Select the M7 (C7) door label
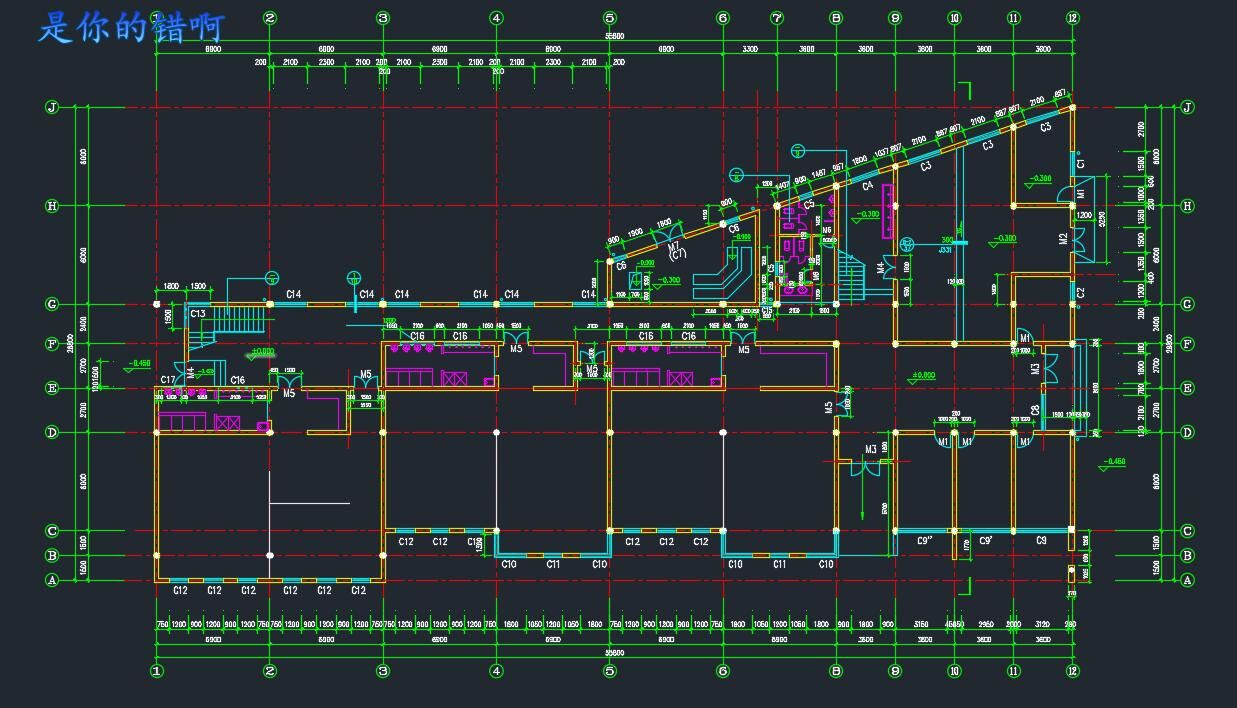This screenshot has width=1237, height=708. tap(675, 249)
